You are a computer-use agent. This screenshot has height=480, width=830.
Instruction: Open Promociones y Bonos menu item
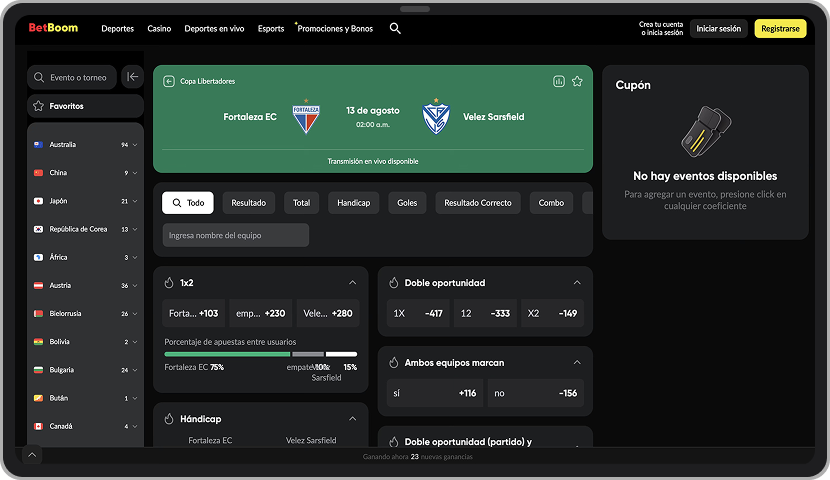click(x=335, y=29)
